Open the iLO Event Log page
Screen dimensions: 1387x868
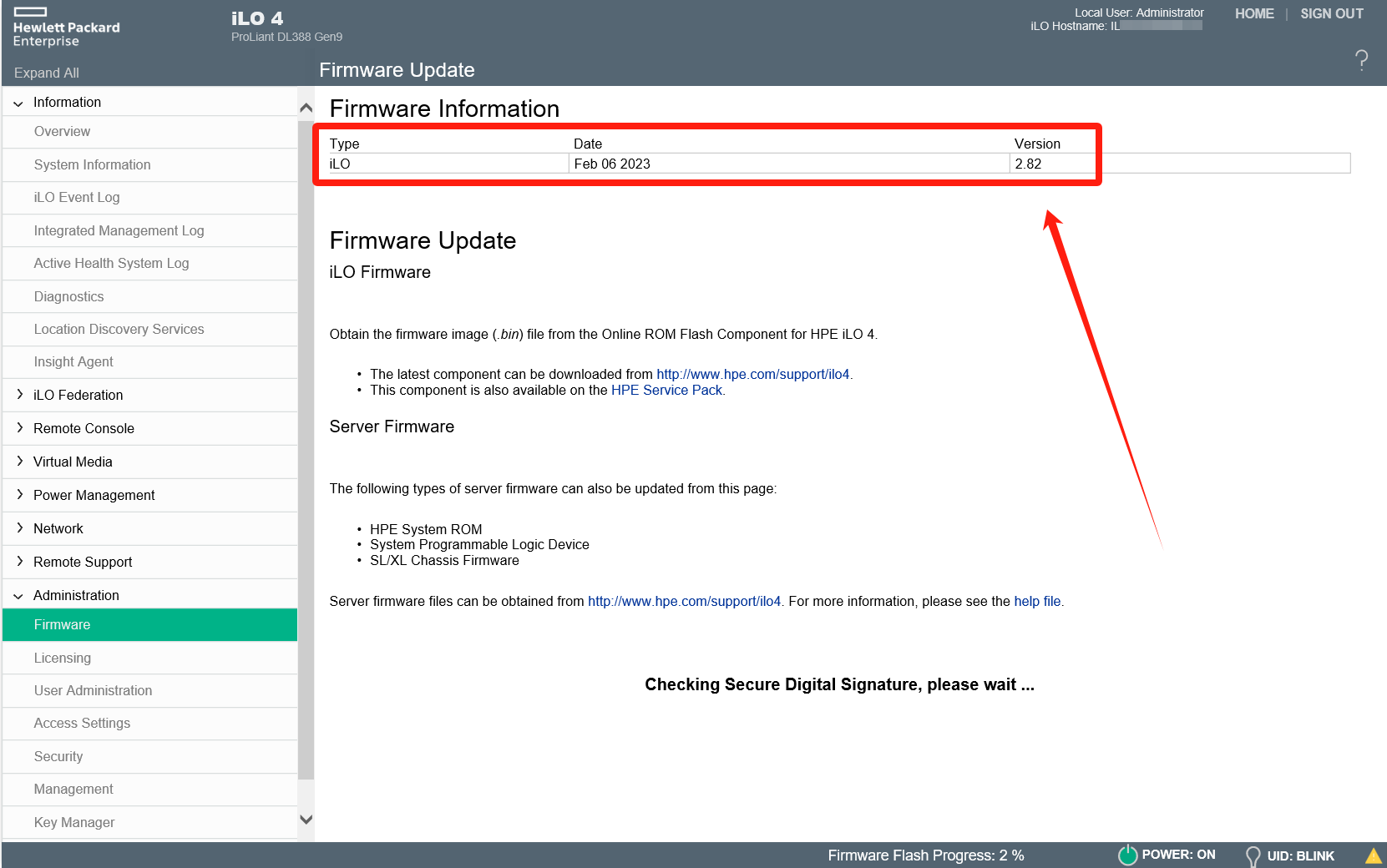pyautogui.click(x=77, y=198)
